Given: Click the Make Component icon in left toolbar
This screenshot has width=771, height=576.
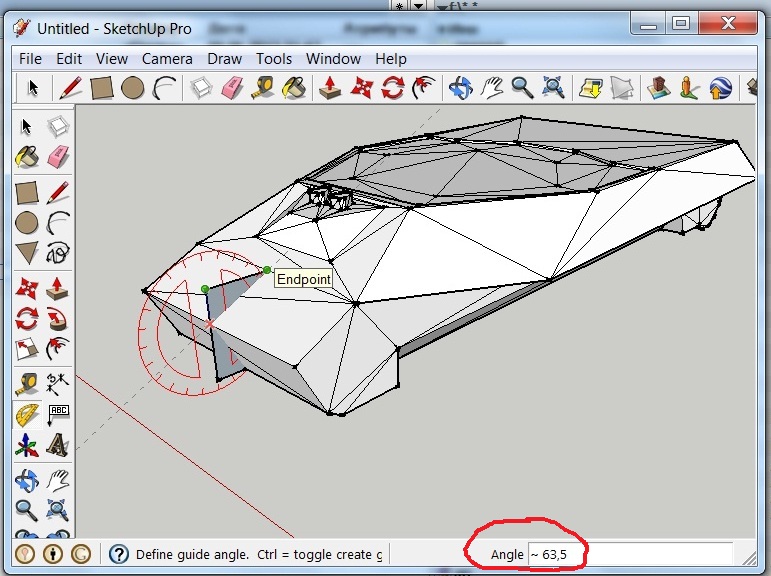Looking at the screenshot, I should pos(58,127).
